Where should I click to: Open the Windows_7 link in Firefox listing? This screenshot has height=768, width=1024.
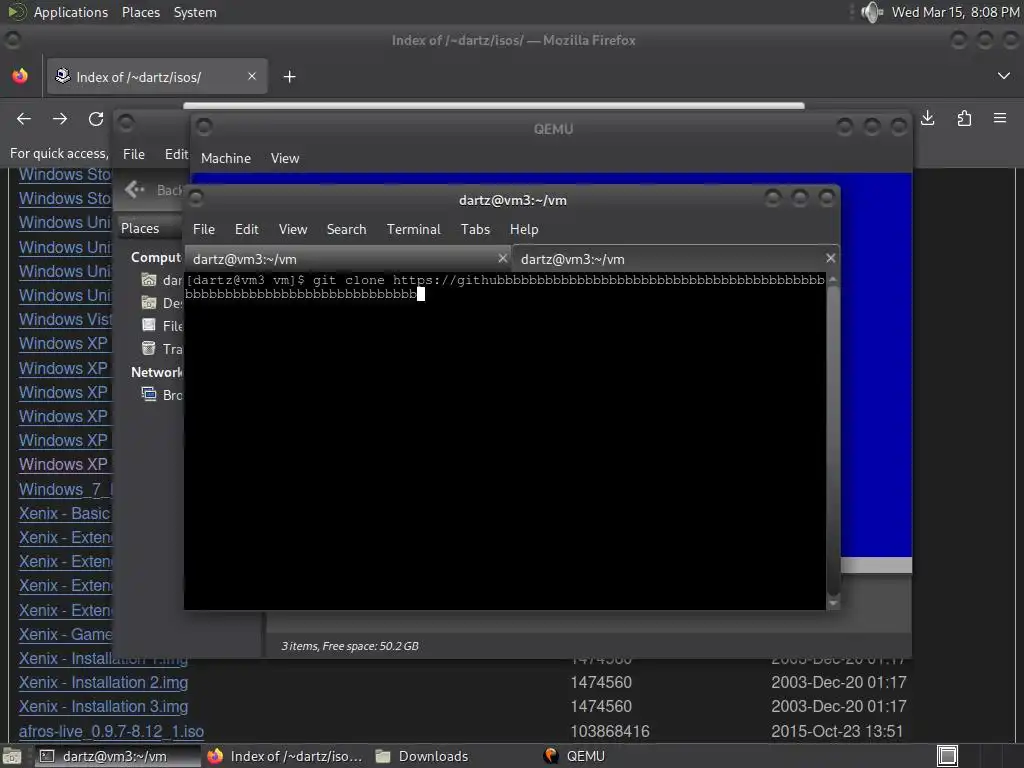pos(65,489)
